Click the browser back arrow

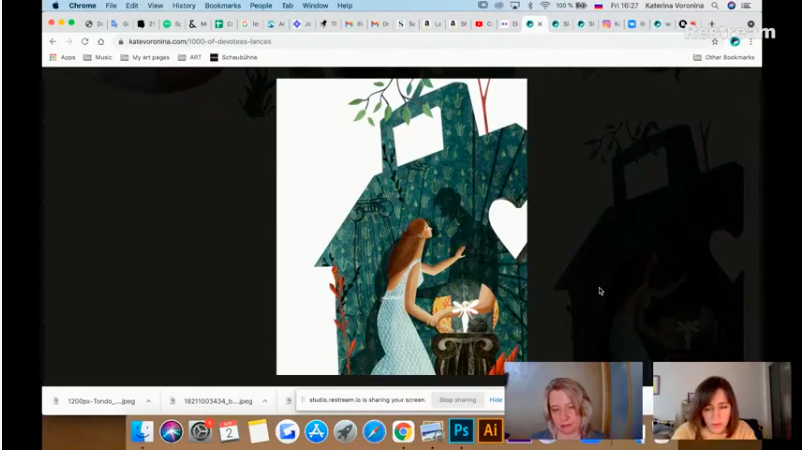(54, 42)
